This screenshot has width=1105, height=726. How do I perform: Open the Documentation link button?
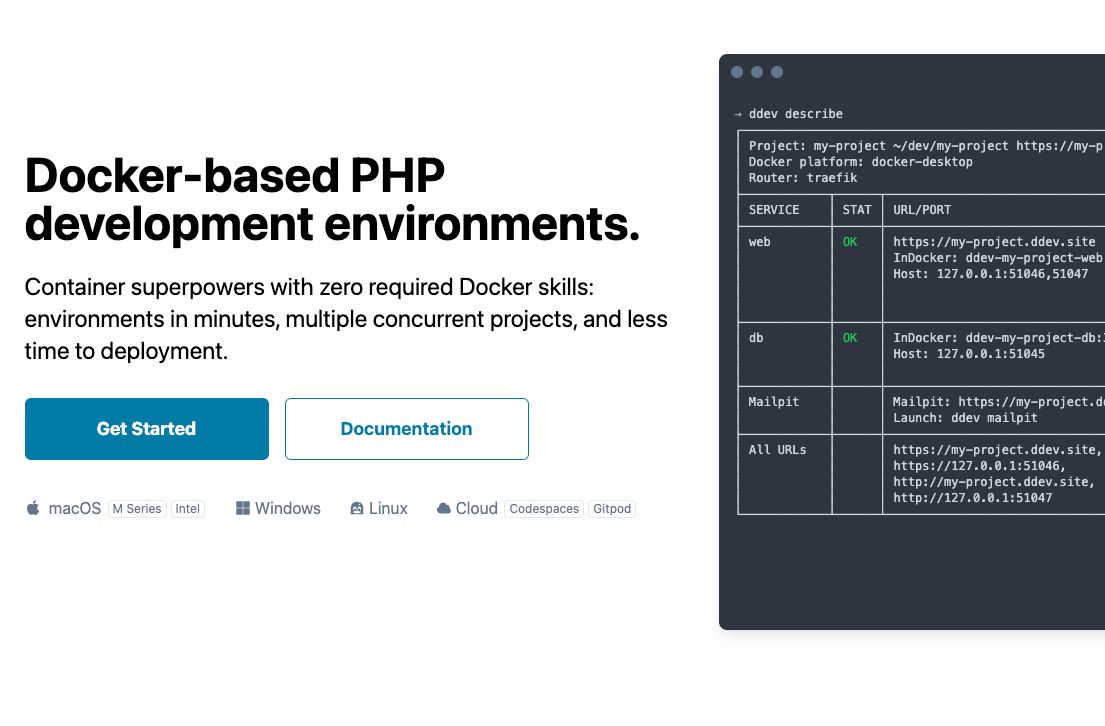[x=407, y=429]
